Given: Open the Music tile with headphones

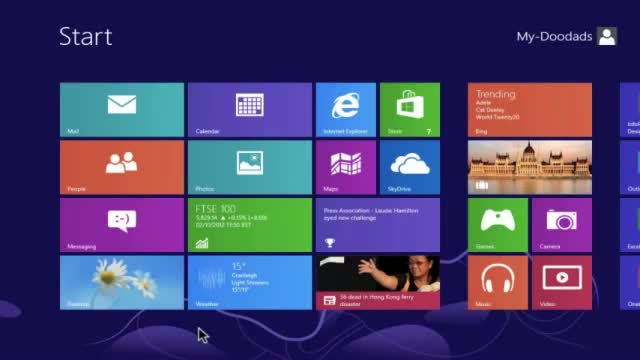Looking at the screenshot, I should tap(498, 282).
